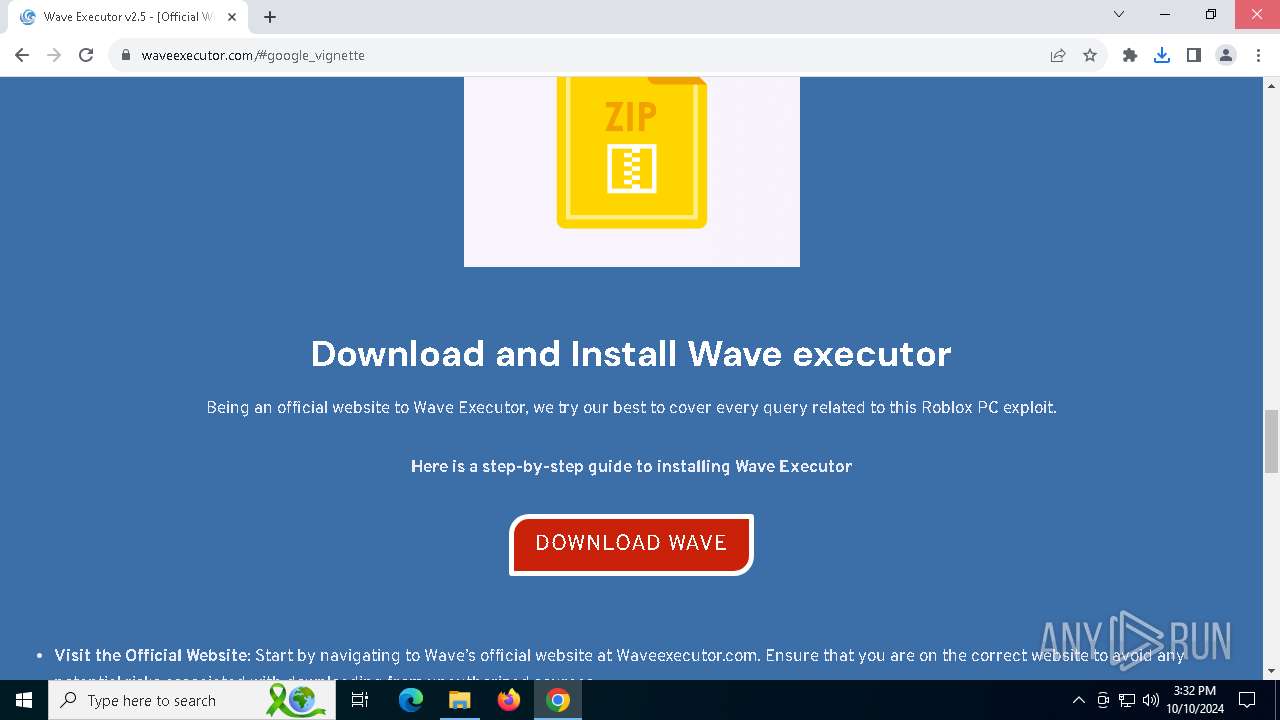
Task: Open volume control tray icon
Action: (x=1151, y=700)
